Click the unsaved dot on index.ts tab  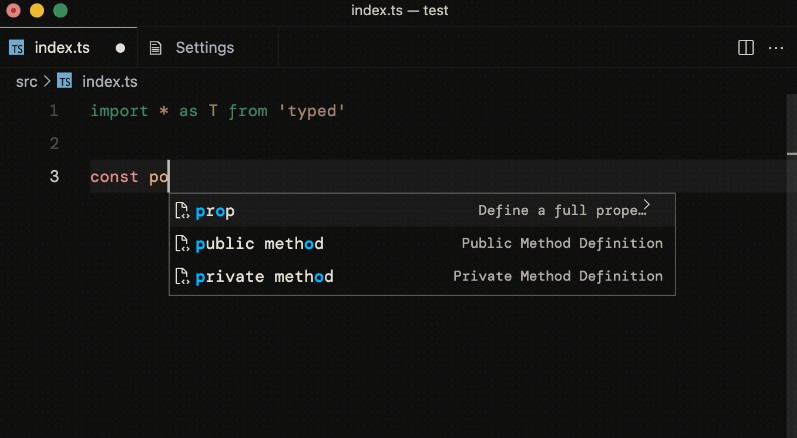(x=121, y=47)
